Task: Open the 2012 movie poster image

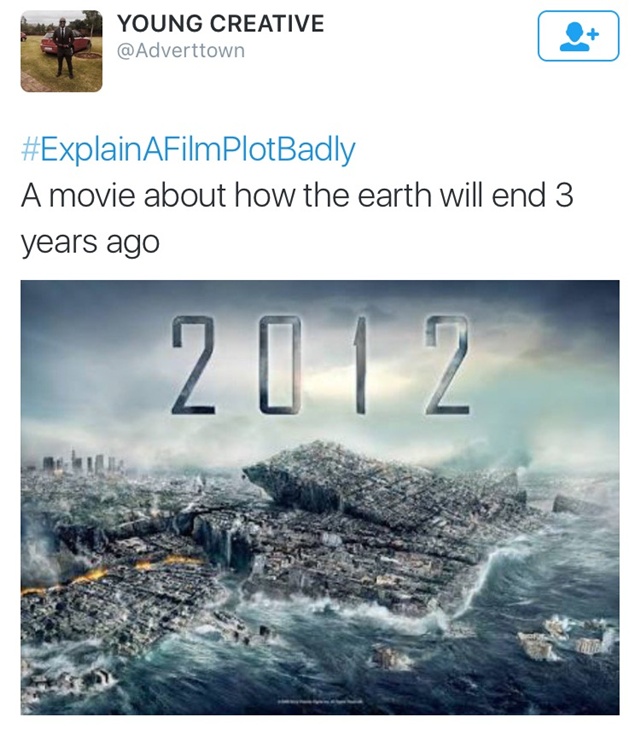Action: [320, 497]
